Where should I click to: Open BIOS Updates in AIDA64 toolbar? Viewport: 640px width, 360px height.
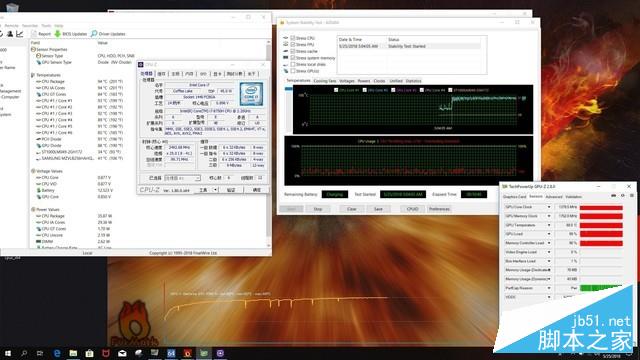[70, 34]
